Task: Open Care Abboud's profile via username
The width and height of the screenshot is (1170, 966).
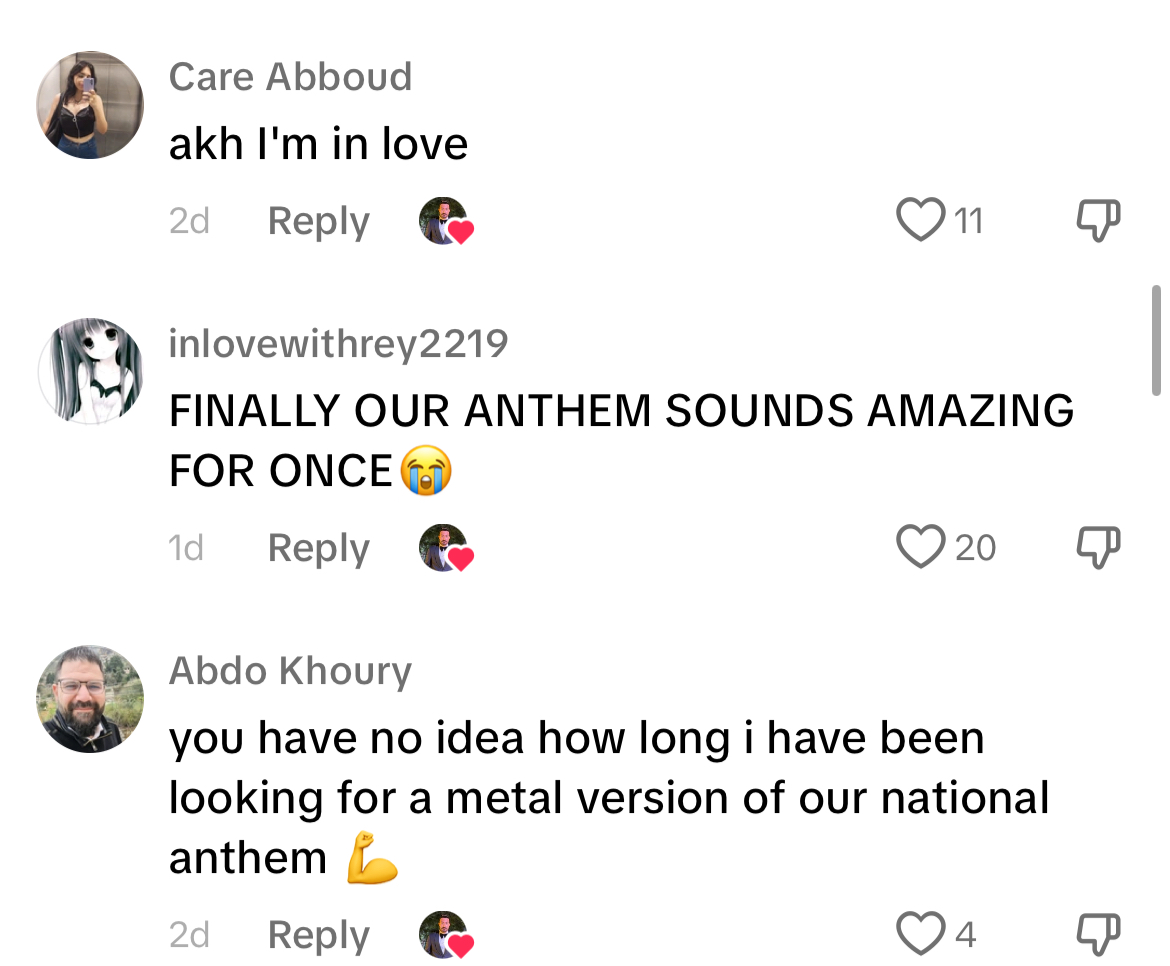Action: pos(291,76)
